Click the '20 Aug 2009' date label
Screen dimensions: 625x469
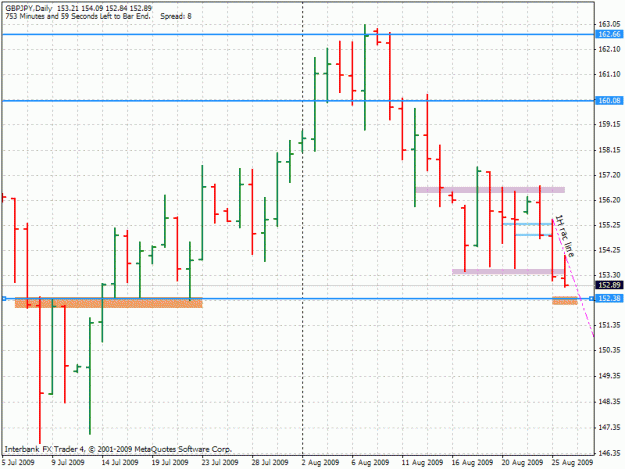(522, 463)
